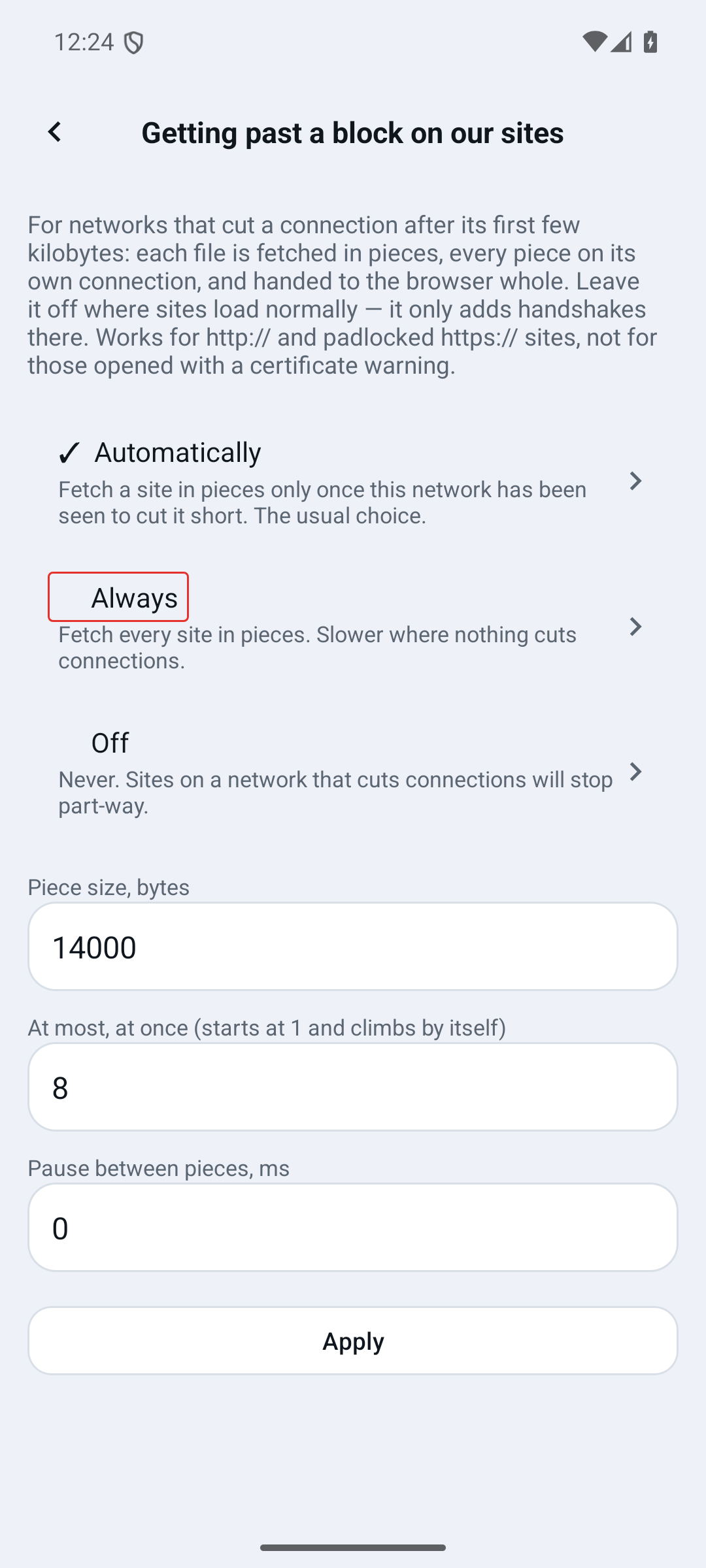Open chevron beside Off option
This screenshot has width=706, height=1568.
coord(635,772)
